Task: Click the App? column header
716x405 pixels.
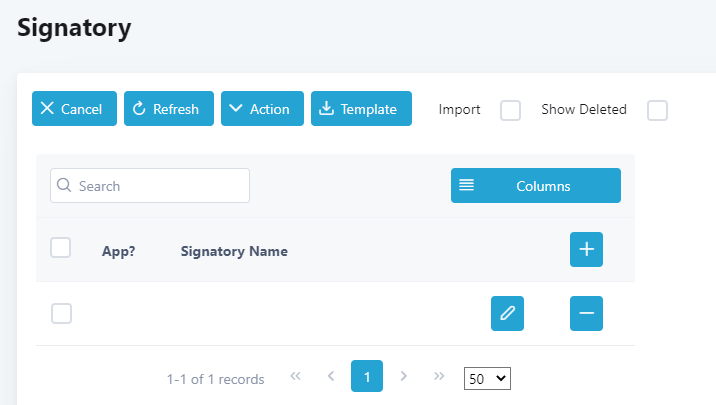Action: pos(118,251)
